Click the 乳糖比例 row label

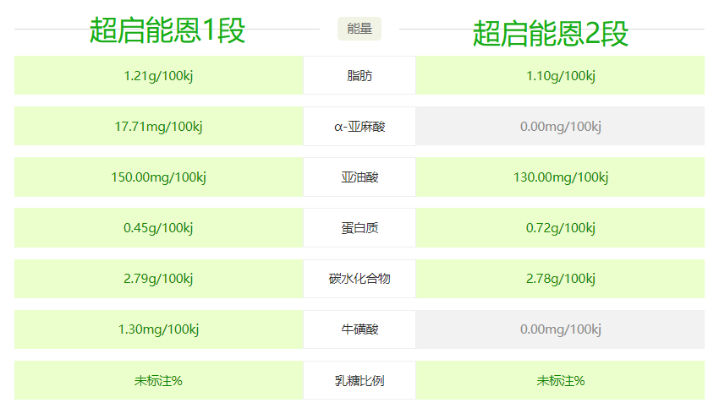click(x=359, y=380)
